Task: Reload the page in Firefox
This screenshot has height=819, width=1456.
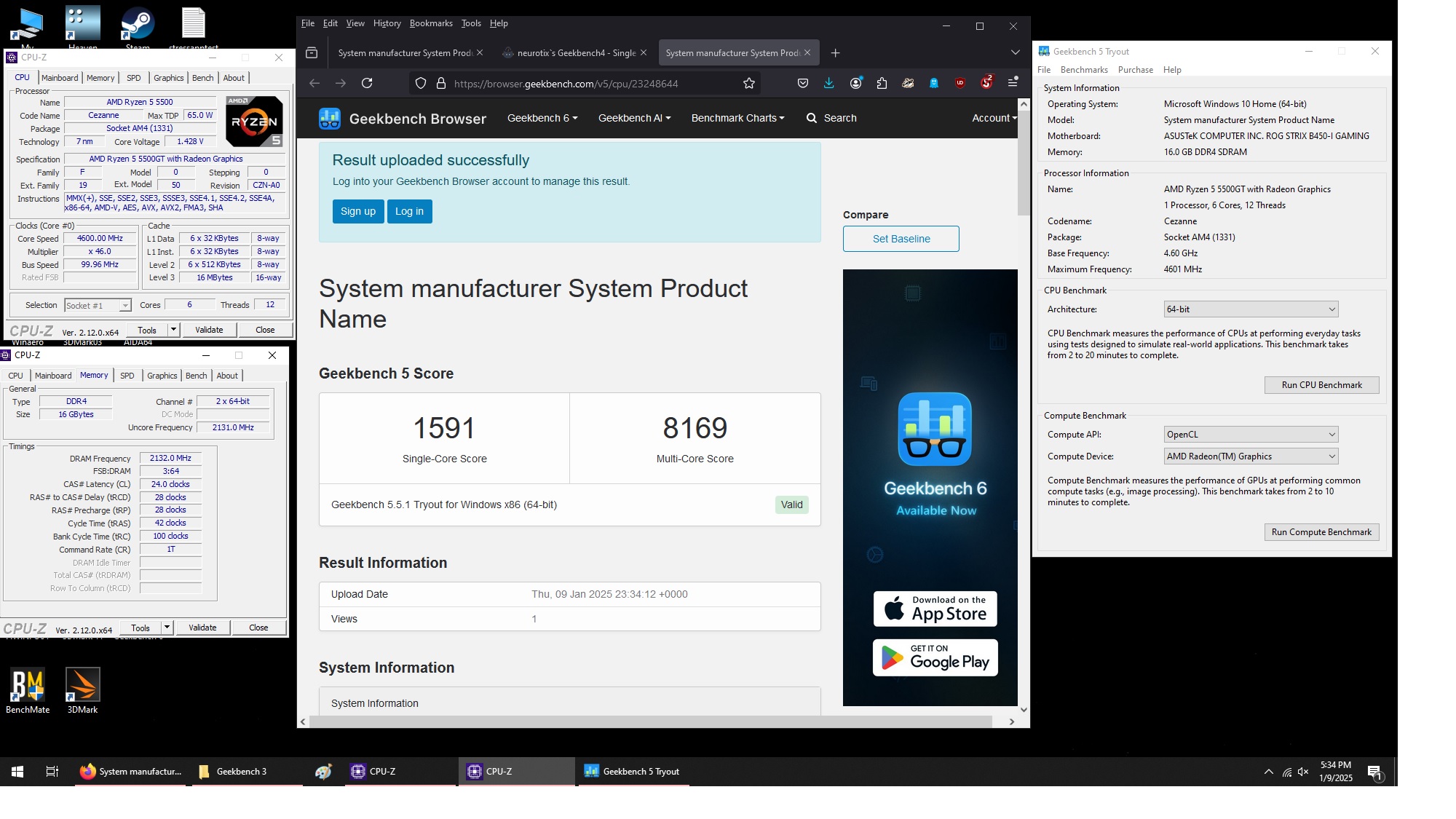Action: coord(367,84)
